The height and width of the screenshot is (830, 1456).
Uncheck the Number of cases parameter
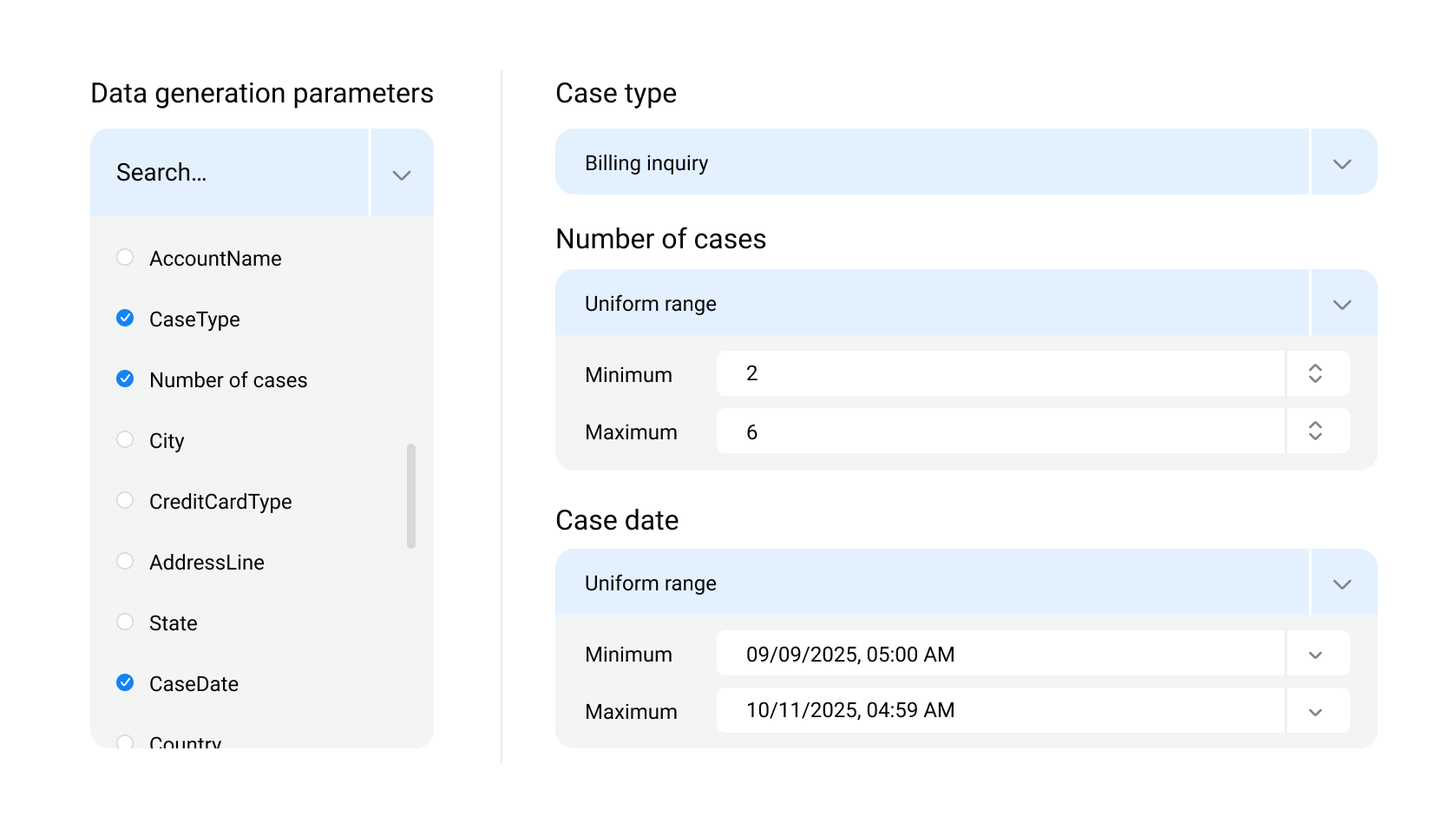[x=125, y=379]
